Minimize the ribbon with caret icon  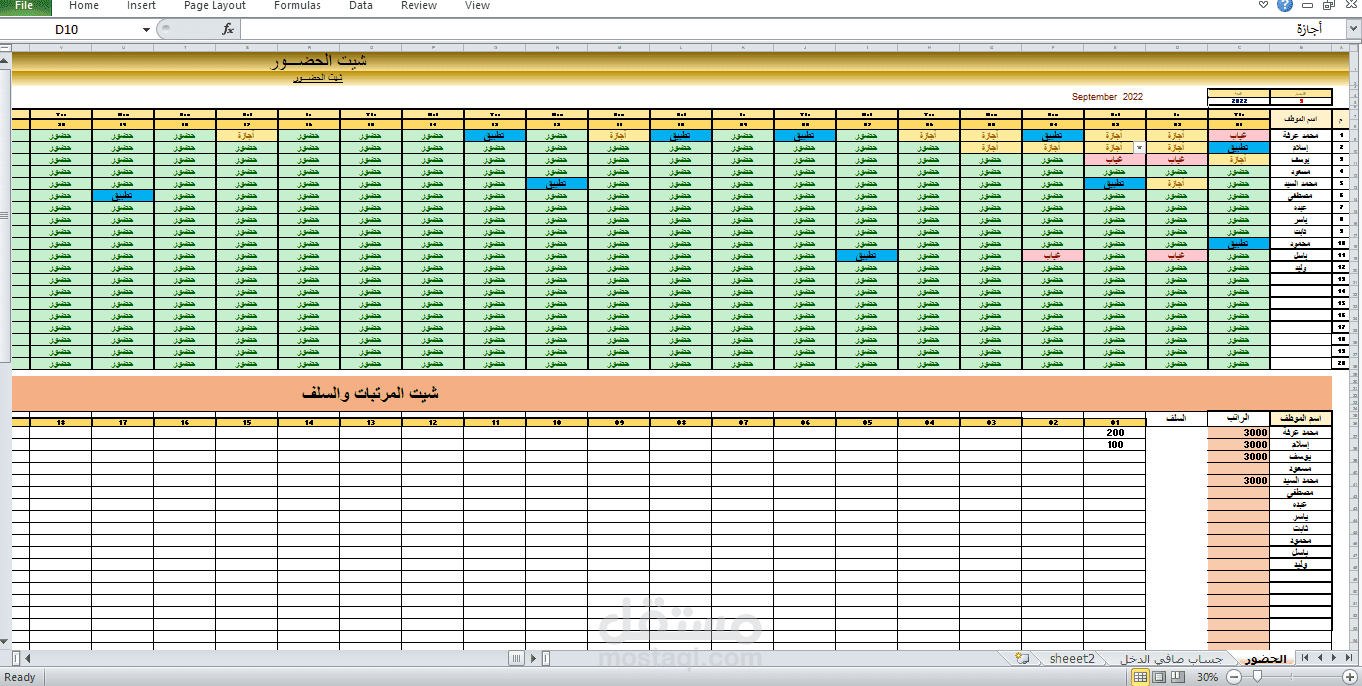[1263, 6]
